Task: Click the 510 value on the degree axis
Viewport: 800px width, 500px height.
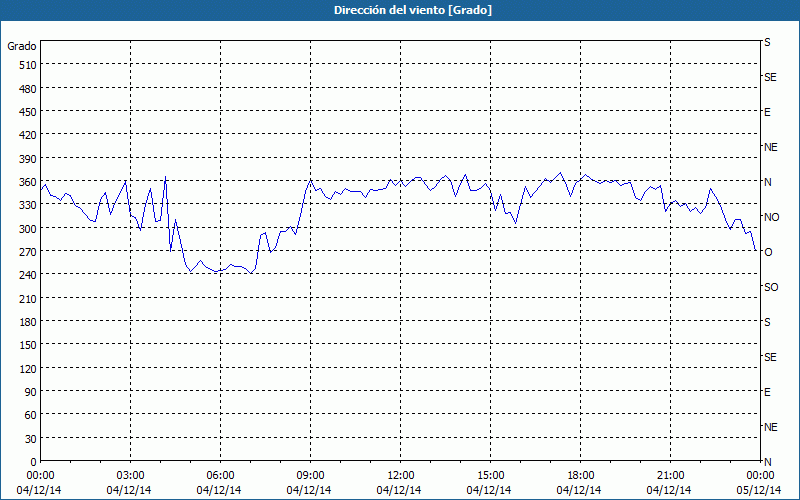Action: (x=28, y=65)
